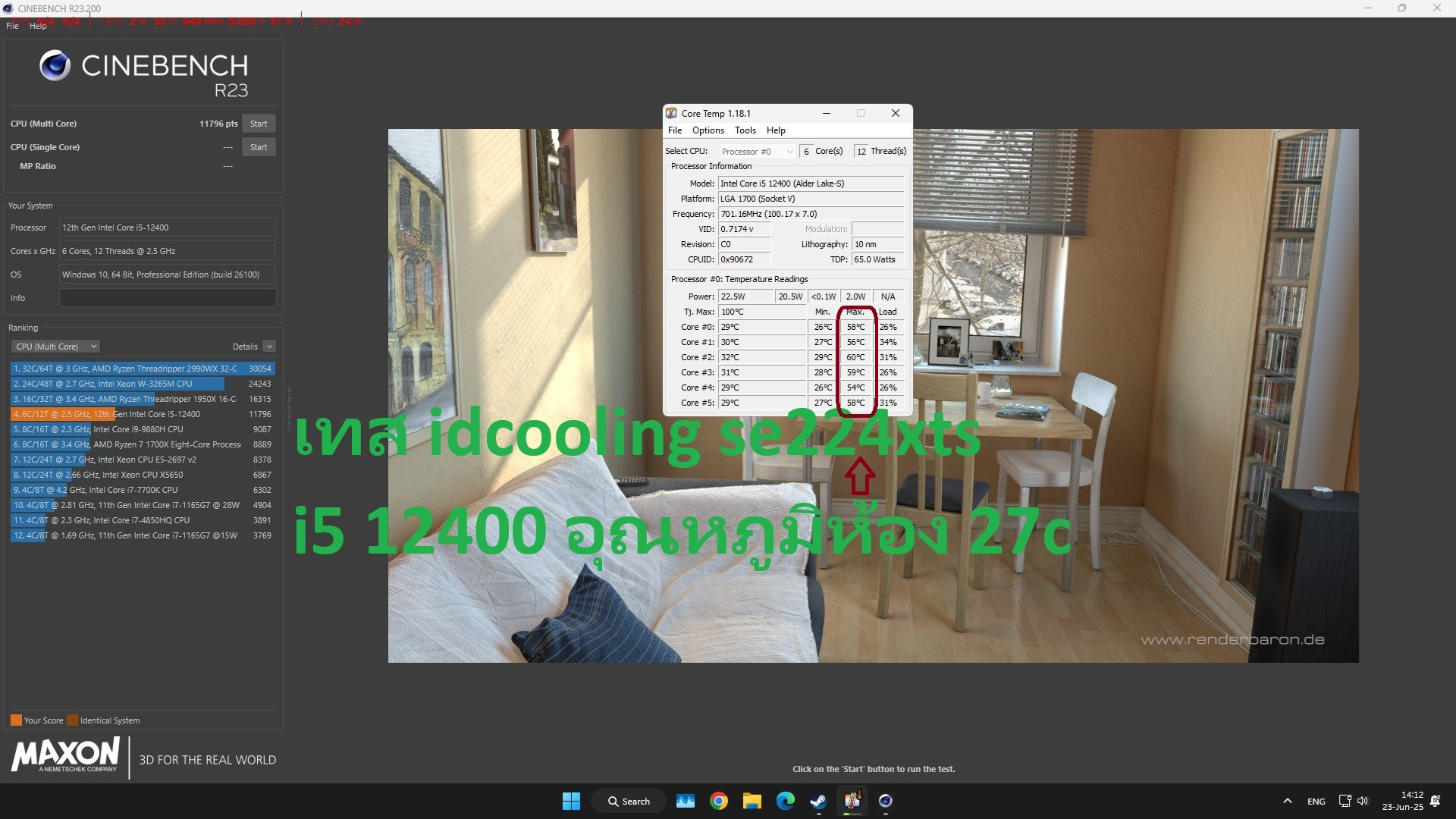Image resolution: width=1456 pixels, height=819 pixels.
Task: Start the CPU Single Core test
Action: [x=259, y=147]
